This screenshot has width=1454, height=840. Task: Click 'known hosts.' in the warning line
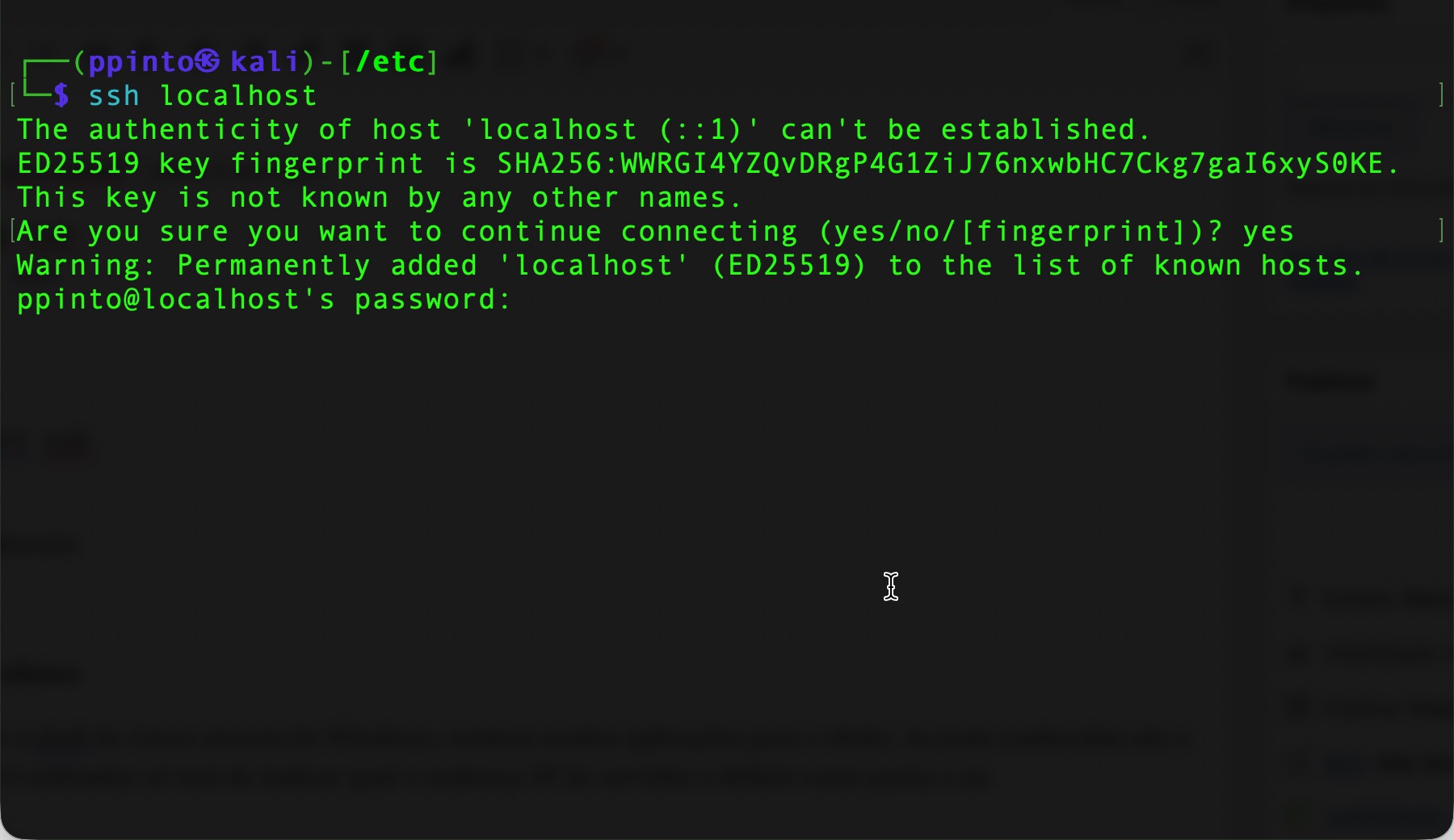(1259, 266)
